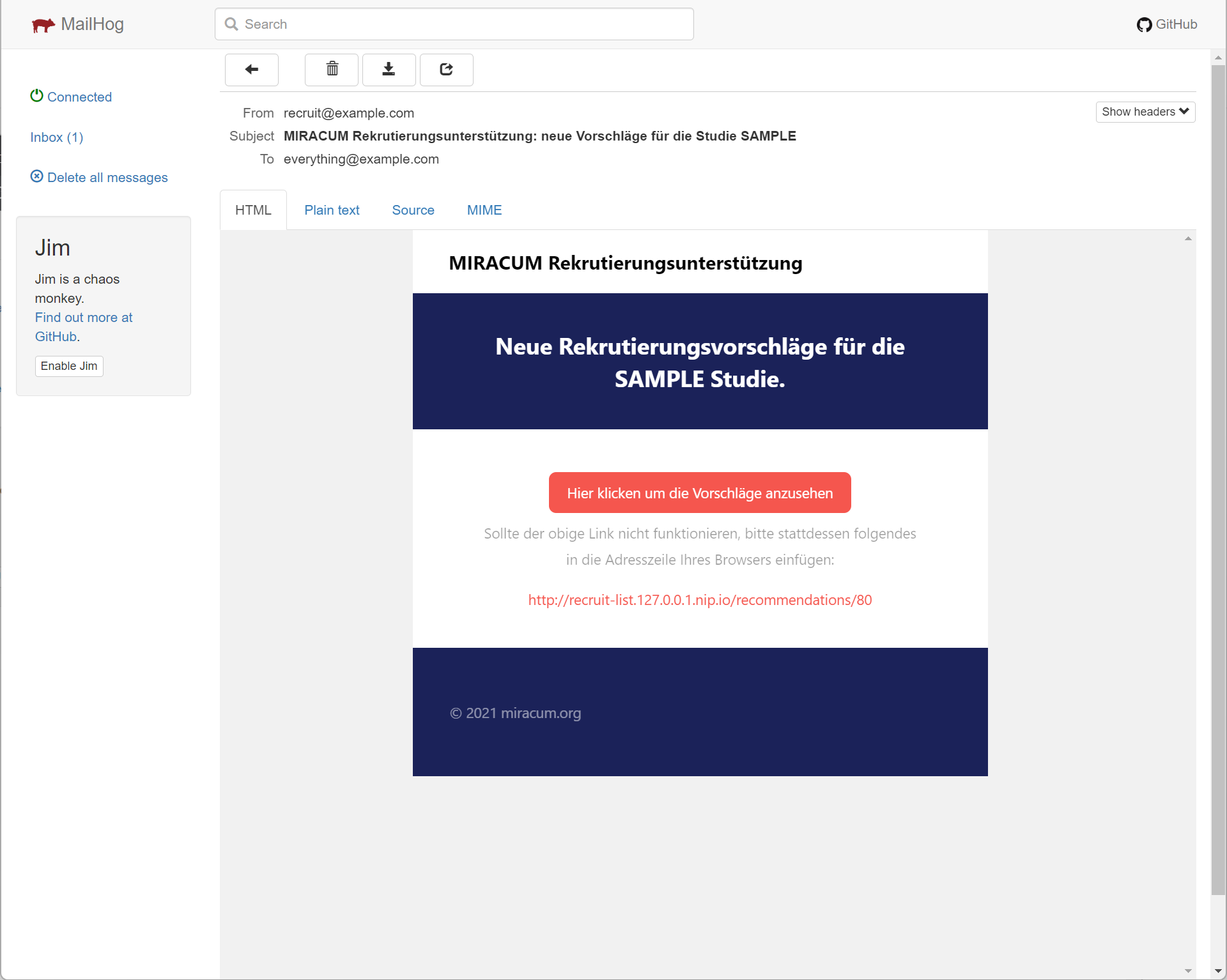Click the subject line text
This screenshot has height=980, width=1227.
click(x=540, y=136)
